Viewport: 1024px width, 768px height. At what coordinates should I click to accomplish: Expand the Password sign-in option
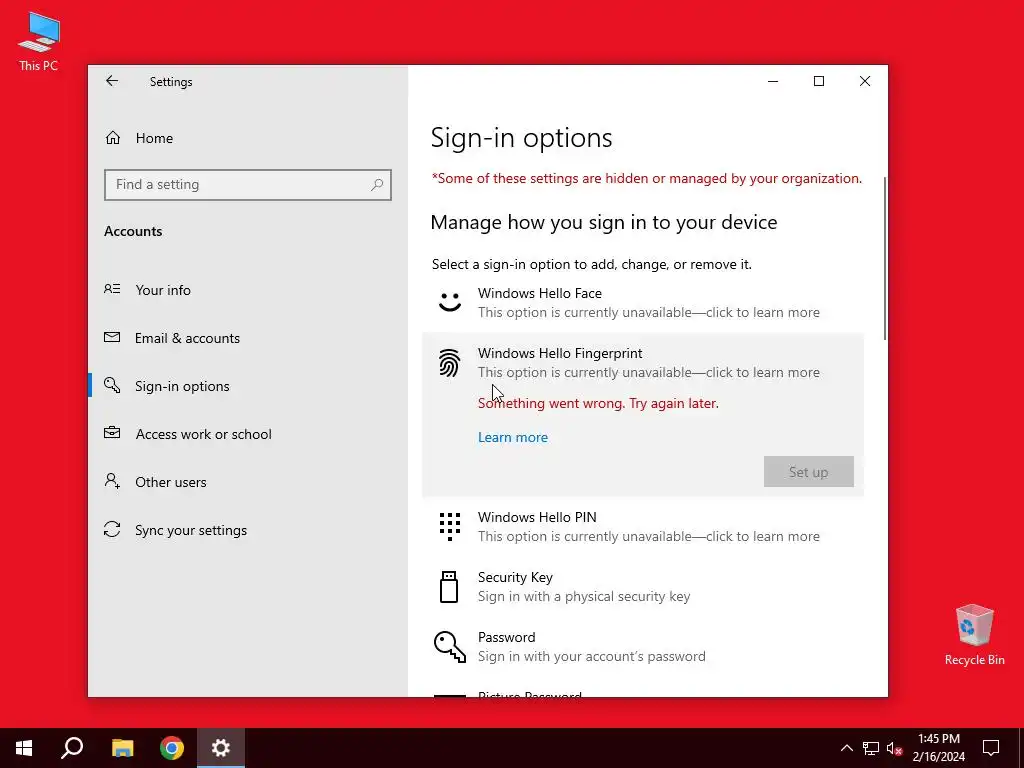[643, 647]
